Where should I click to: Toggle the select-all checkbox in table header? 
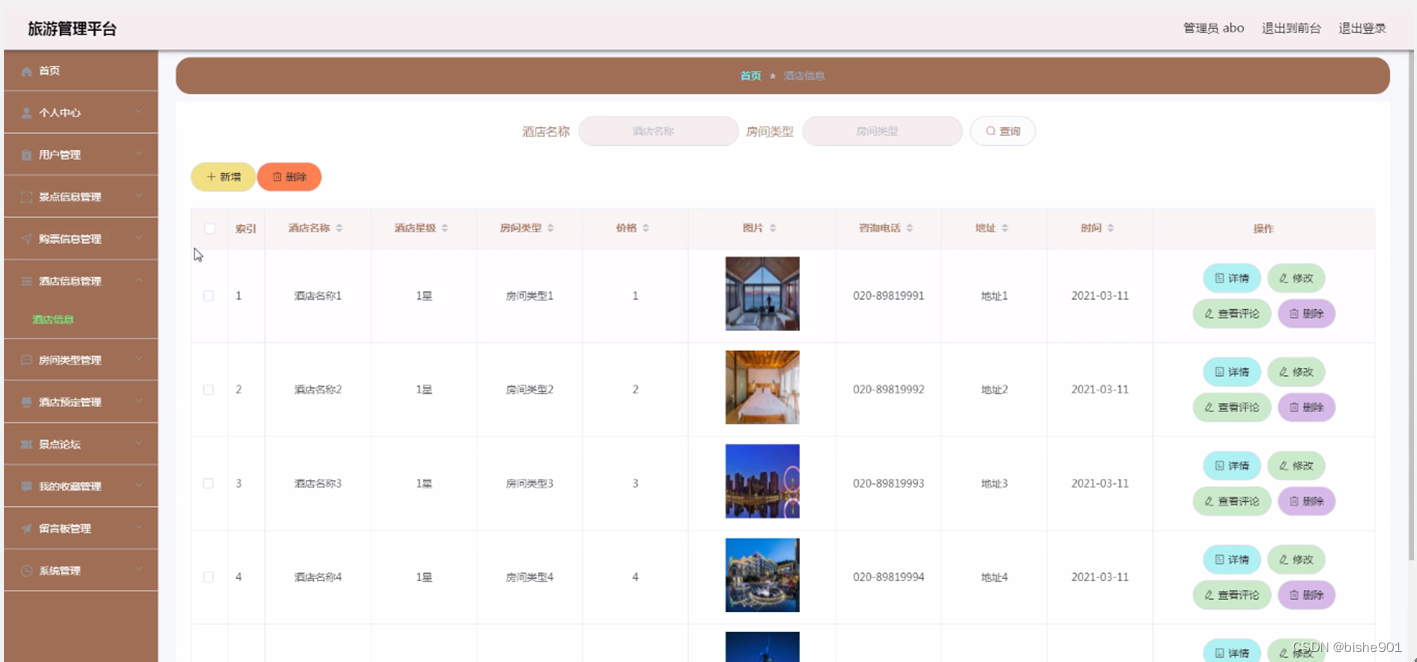[209, 228]
